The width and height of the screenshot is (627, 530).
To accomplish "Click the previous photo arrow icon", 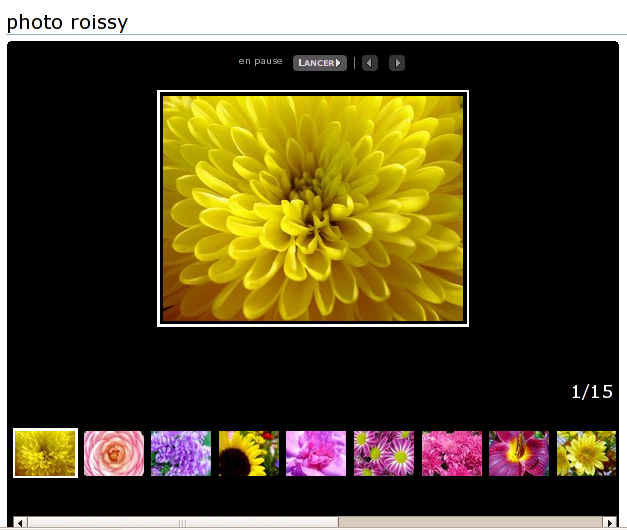I will 370,63.
